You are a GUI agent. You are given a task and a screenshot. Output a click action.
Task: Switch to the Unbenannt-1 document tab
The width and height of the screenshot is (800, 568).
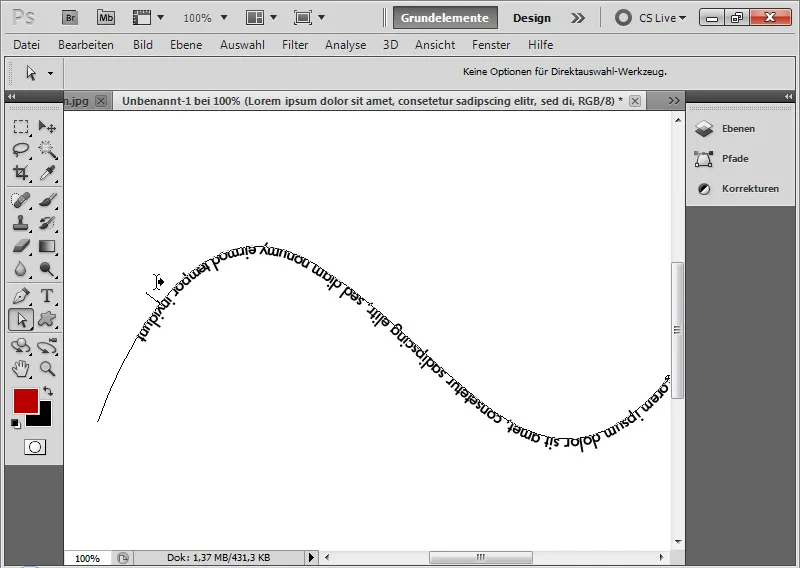point(372,101)
